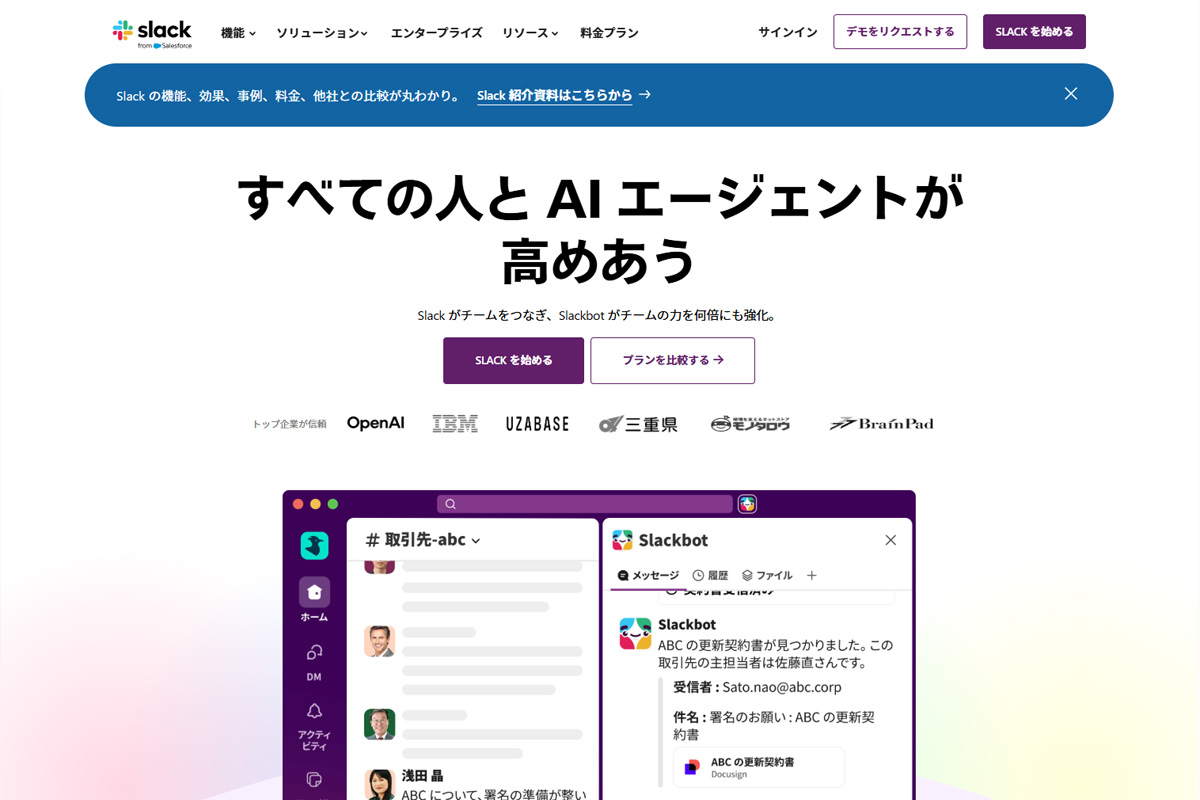Screen dimensions: 1200x800
Task: Click the files icon below アクティビティ
Action: (x=314, y=779)
